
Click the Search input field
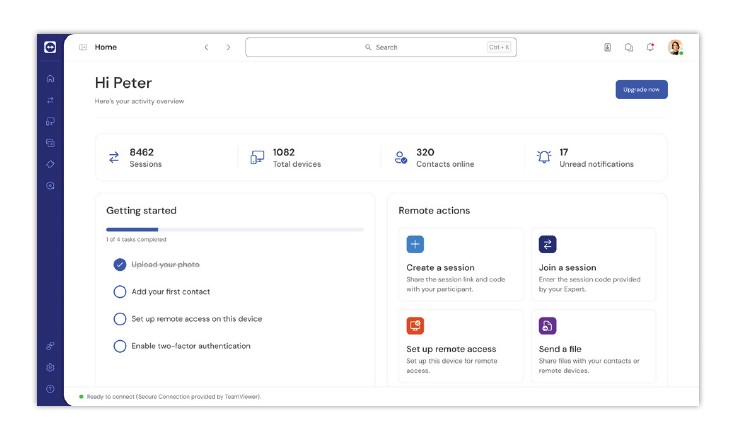380,47
